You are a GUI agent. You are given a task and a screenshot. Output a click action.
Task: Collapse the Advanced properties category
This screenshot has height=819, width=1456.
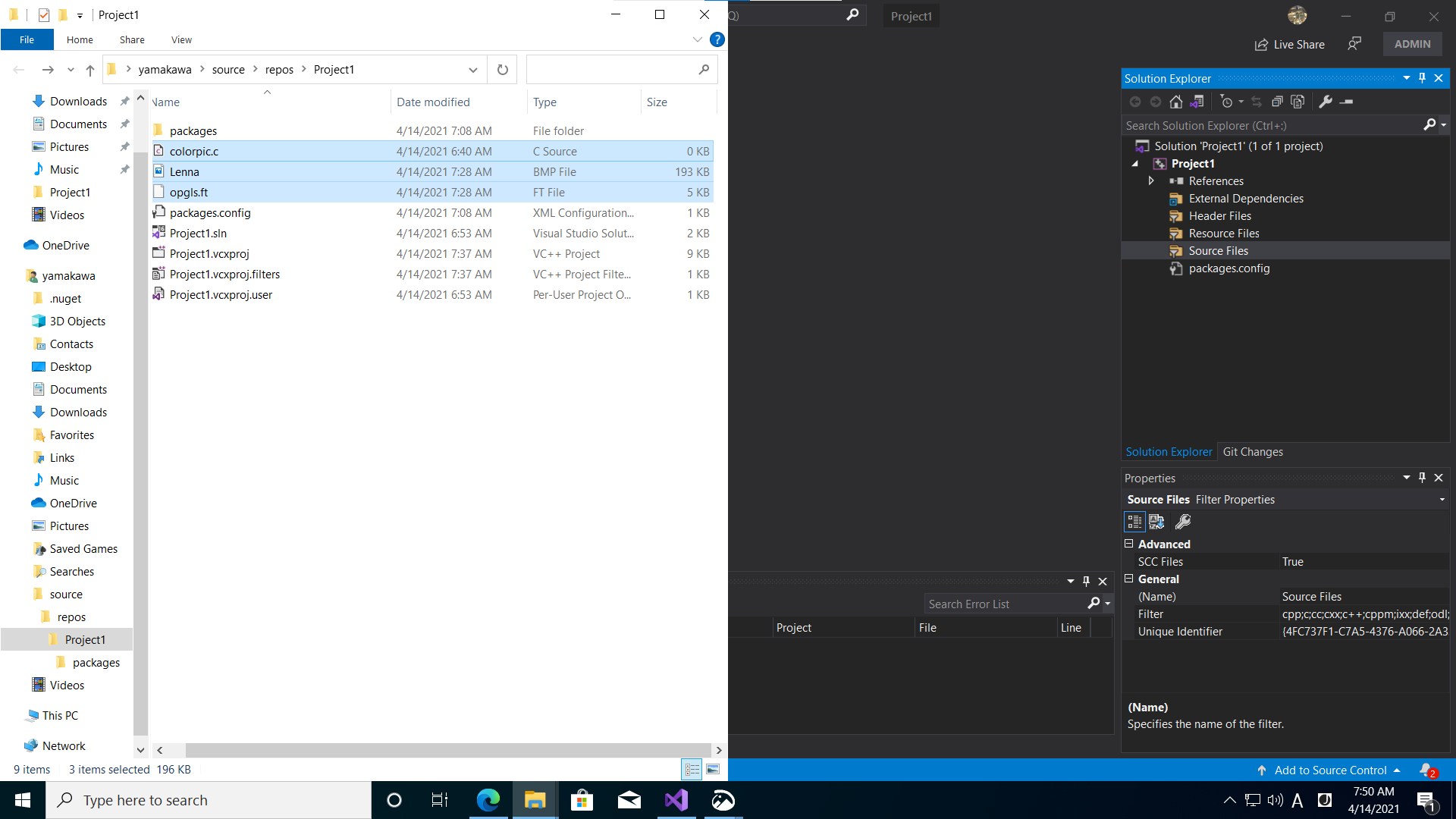pos(1128,544)
